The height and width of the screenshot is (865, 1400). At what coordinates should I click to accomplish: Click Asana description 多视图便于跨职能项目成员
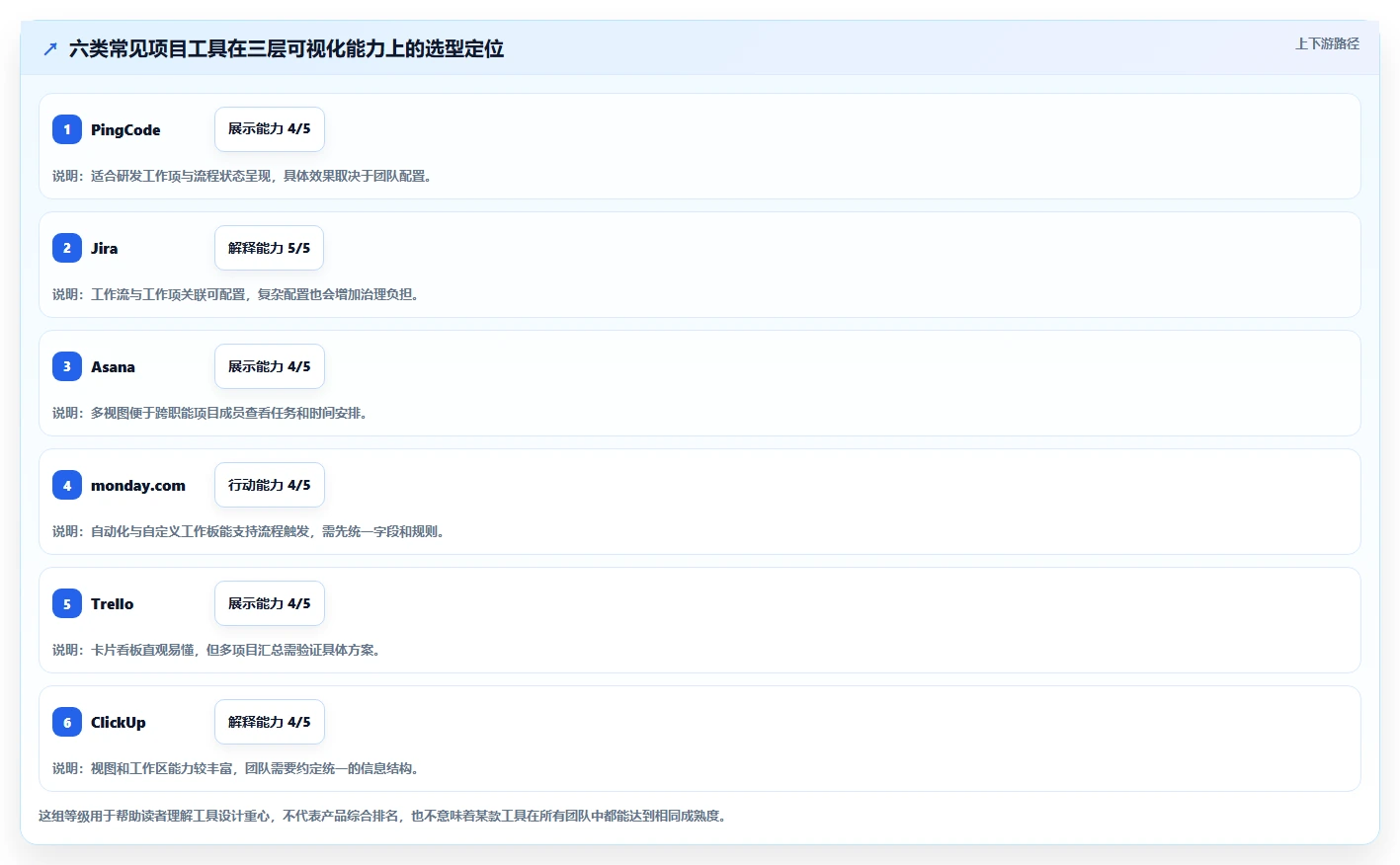point(209,413)
